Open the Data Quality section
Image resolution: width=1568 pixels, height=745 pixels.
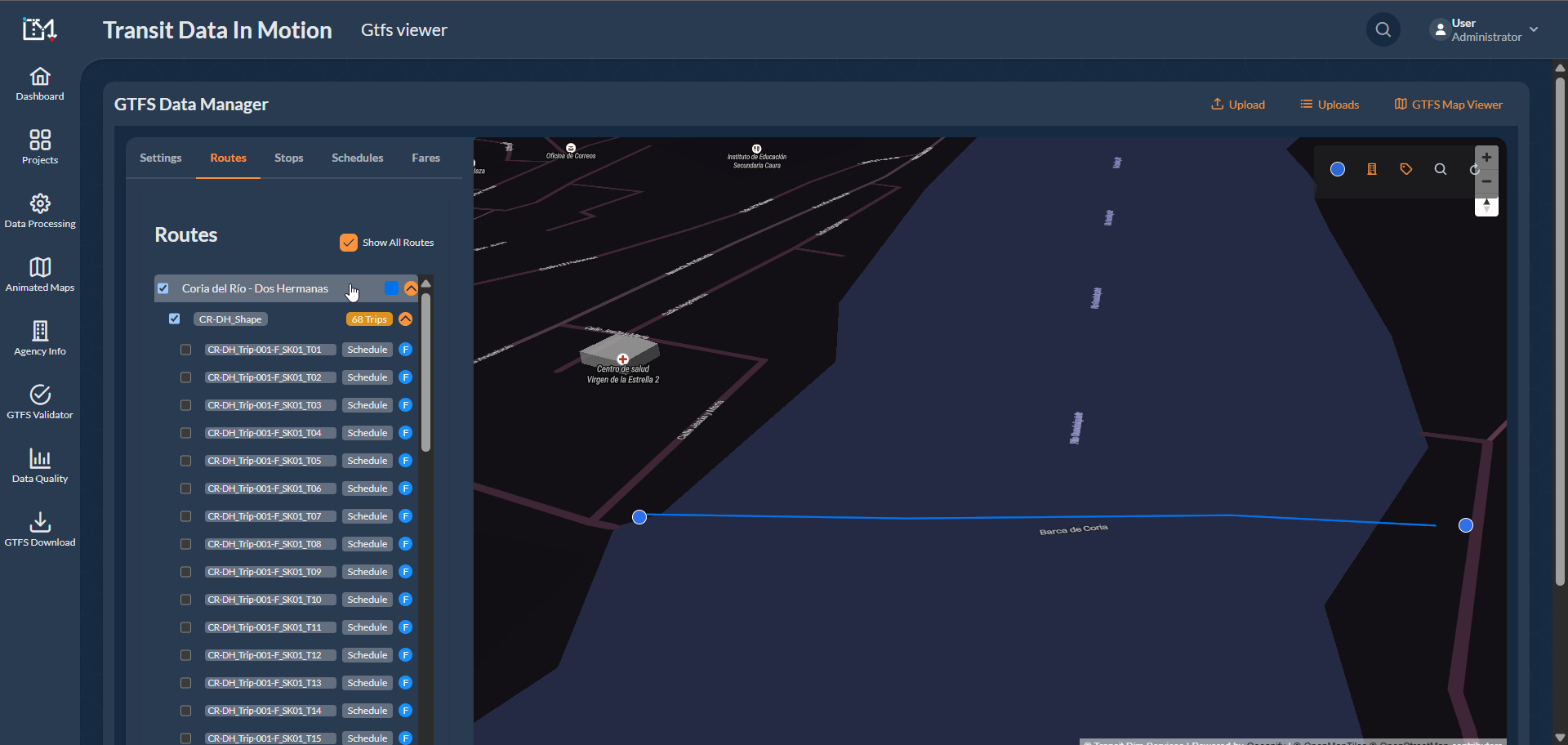pos(40,466)
